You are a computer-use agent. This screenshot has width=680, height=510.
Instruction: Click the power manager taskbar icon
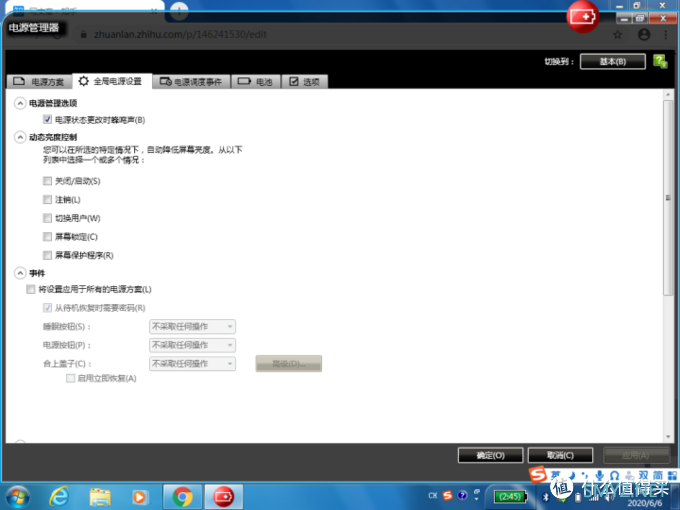pos(222,496)
